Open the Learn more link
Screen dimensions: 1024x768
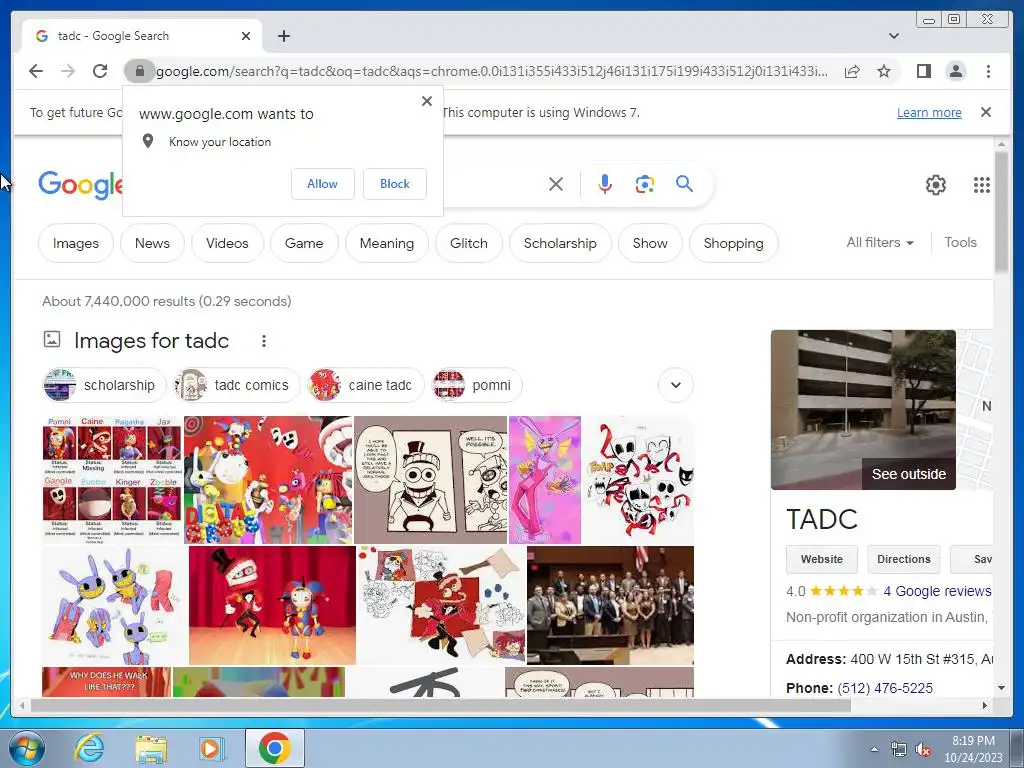(x=929, y=112)
